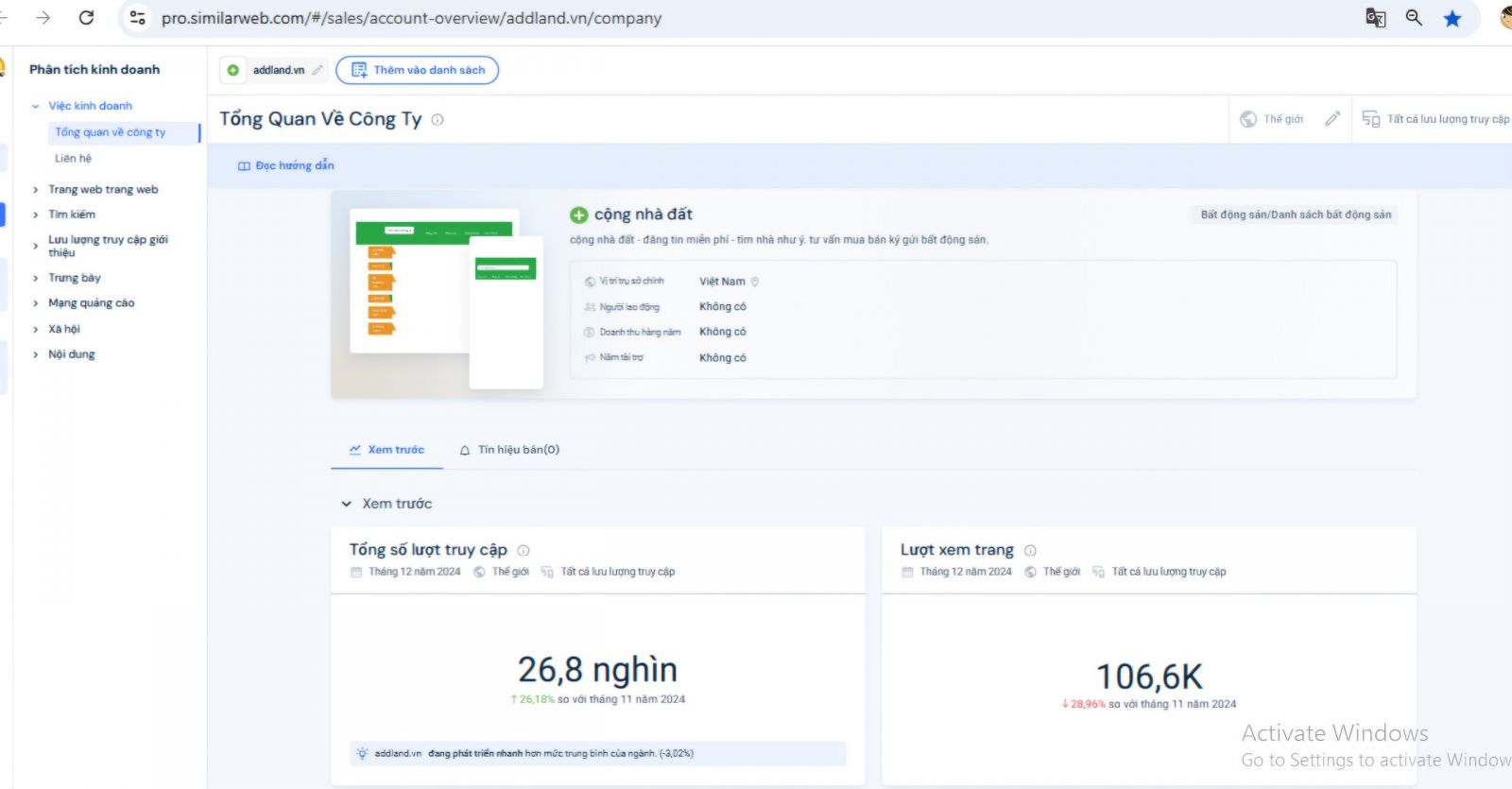Select the Xem trước tab

[x=387, y=450]
